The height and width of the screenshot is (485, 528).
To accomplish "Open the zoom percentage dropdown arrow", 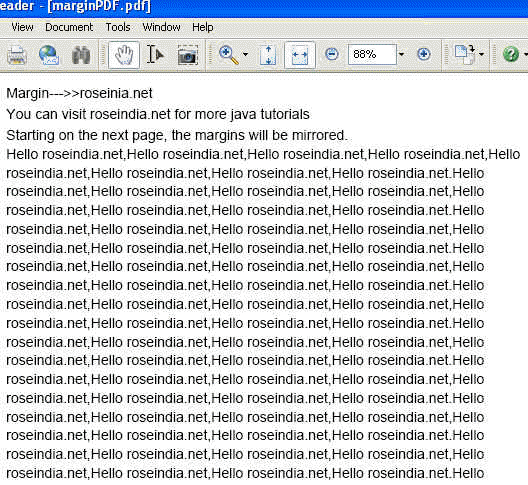I will [x=401, y=54].
